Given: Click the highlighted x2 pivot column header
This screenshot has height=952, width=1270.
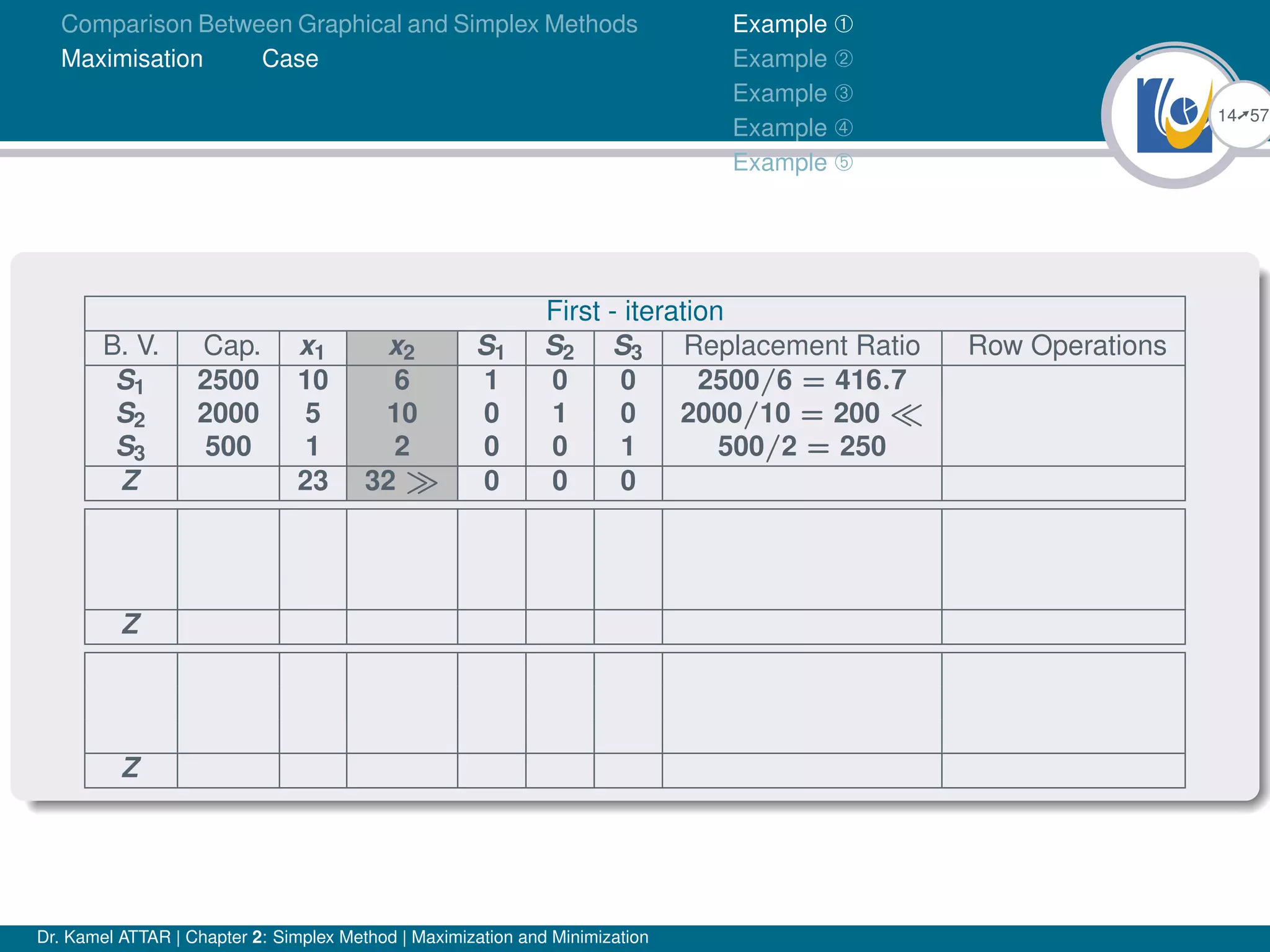Looking at the screenshot, I should [402, 347].
